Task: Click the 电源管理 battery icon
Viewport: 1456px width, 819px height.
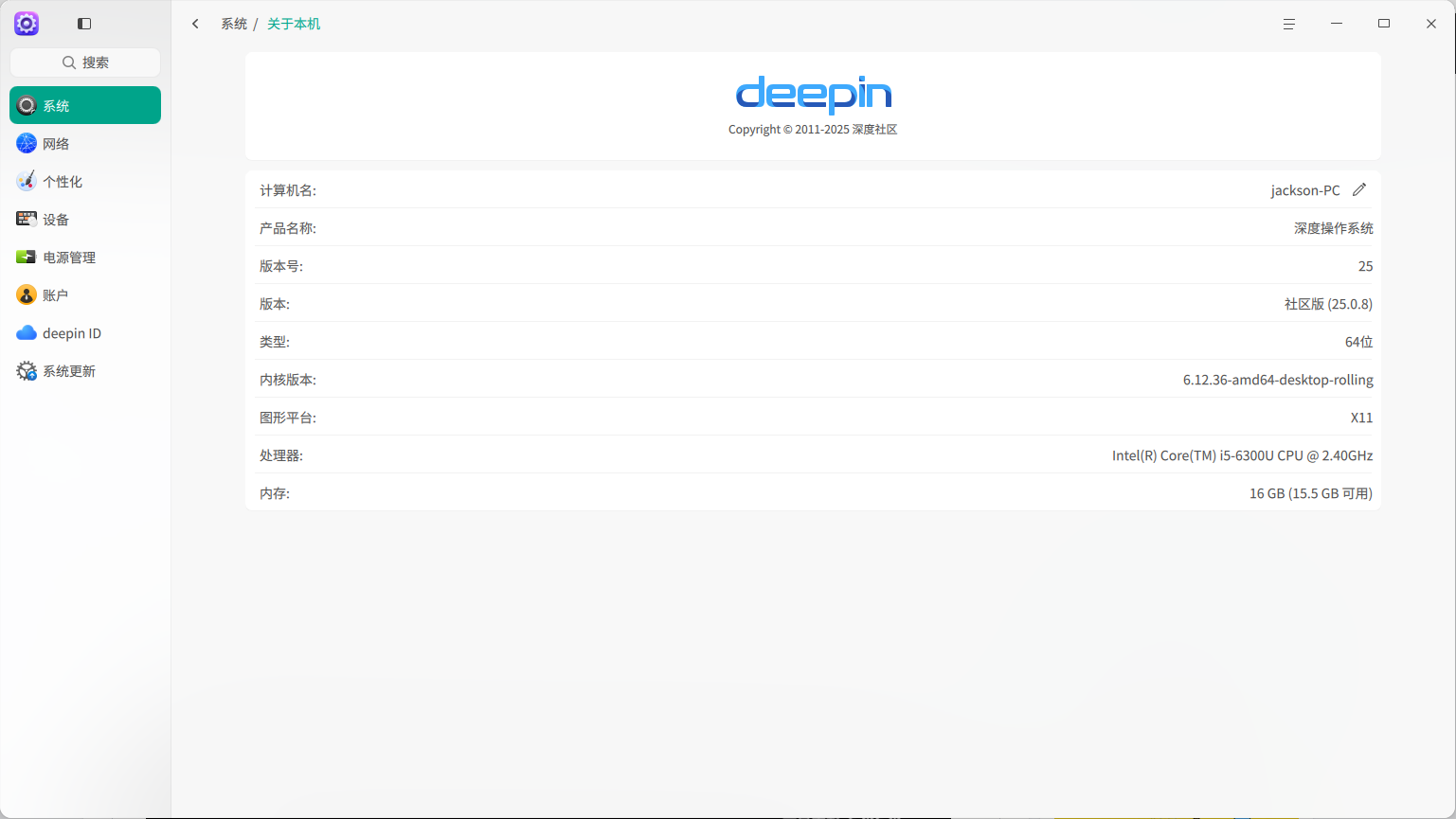Action: (27, 257)
